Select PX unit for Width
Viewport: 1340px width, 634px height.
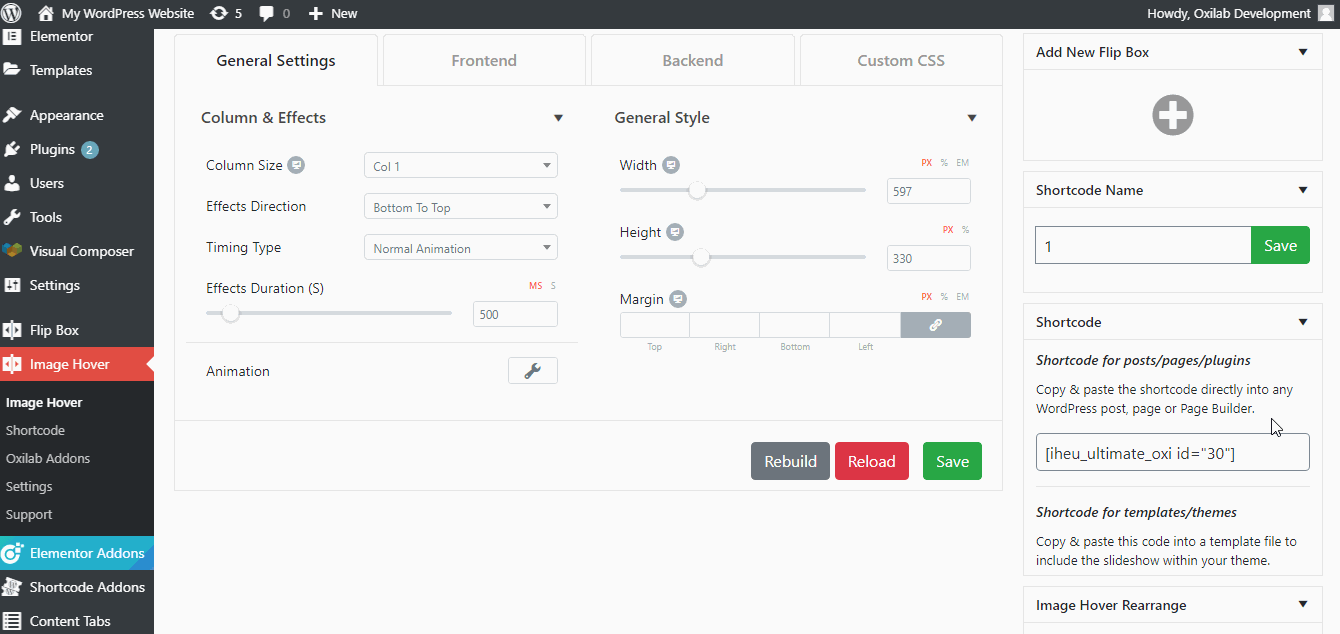(927, 163)
